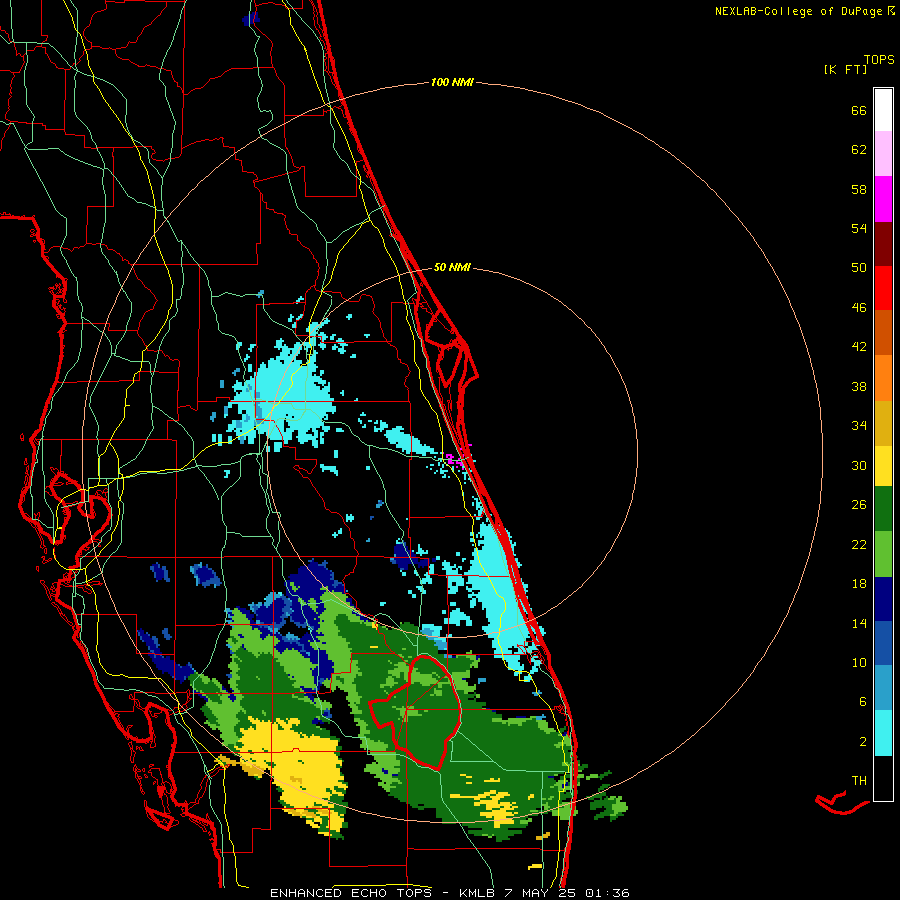Click the legend value 58
Screen dimensions: 900x900
(x=859, y=189)
